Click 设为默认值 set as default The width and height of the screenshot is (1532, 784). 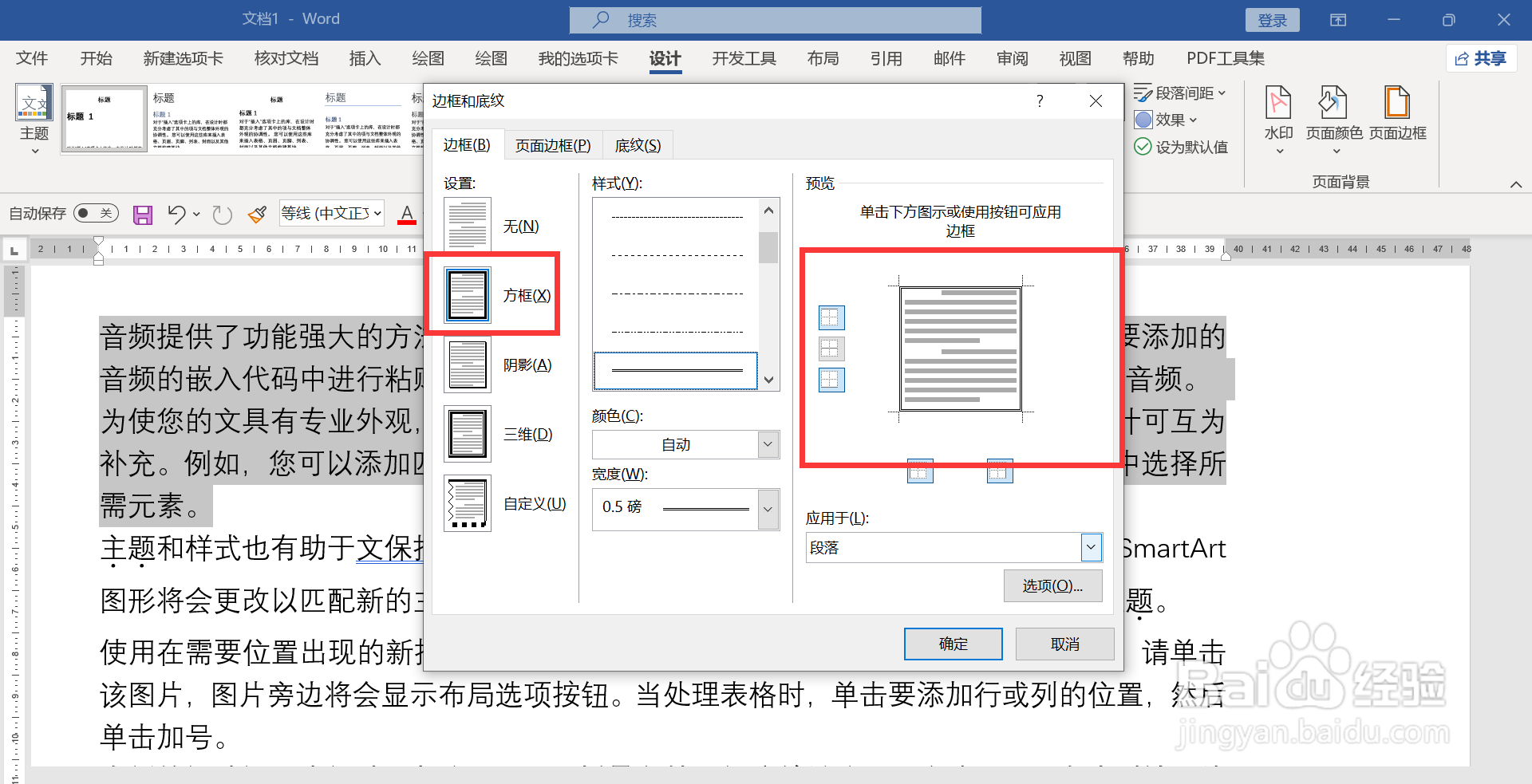pyautogui.click(x=1181, y=147)
